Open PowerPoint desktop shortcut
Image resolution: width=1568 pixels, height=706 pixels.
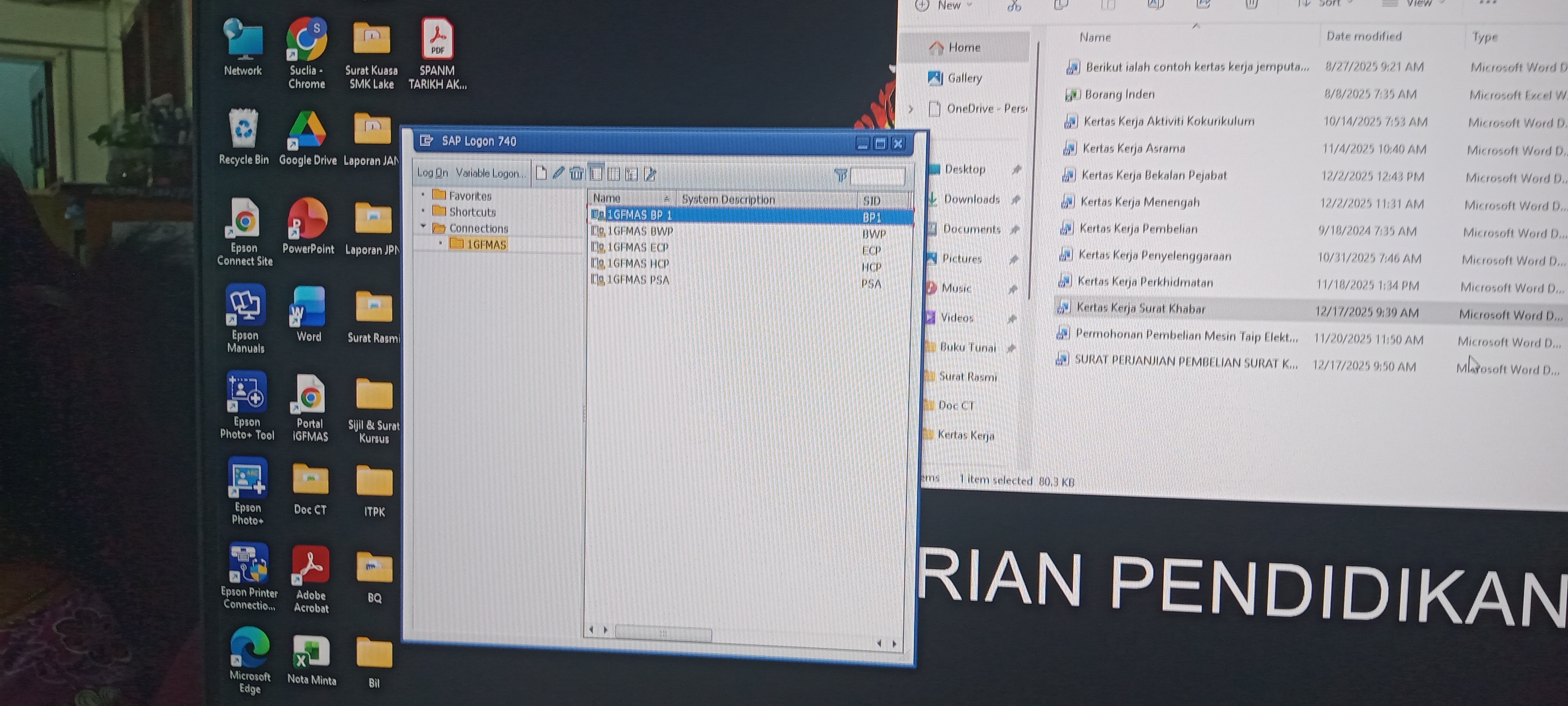(308, 226)
